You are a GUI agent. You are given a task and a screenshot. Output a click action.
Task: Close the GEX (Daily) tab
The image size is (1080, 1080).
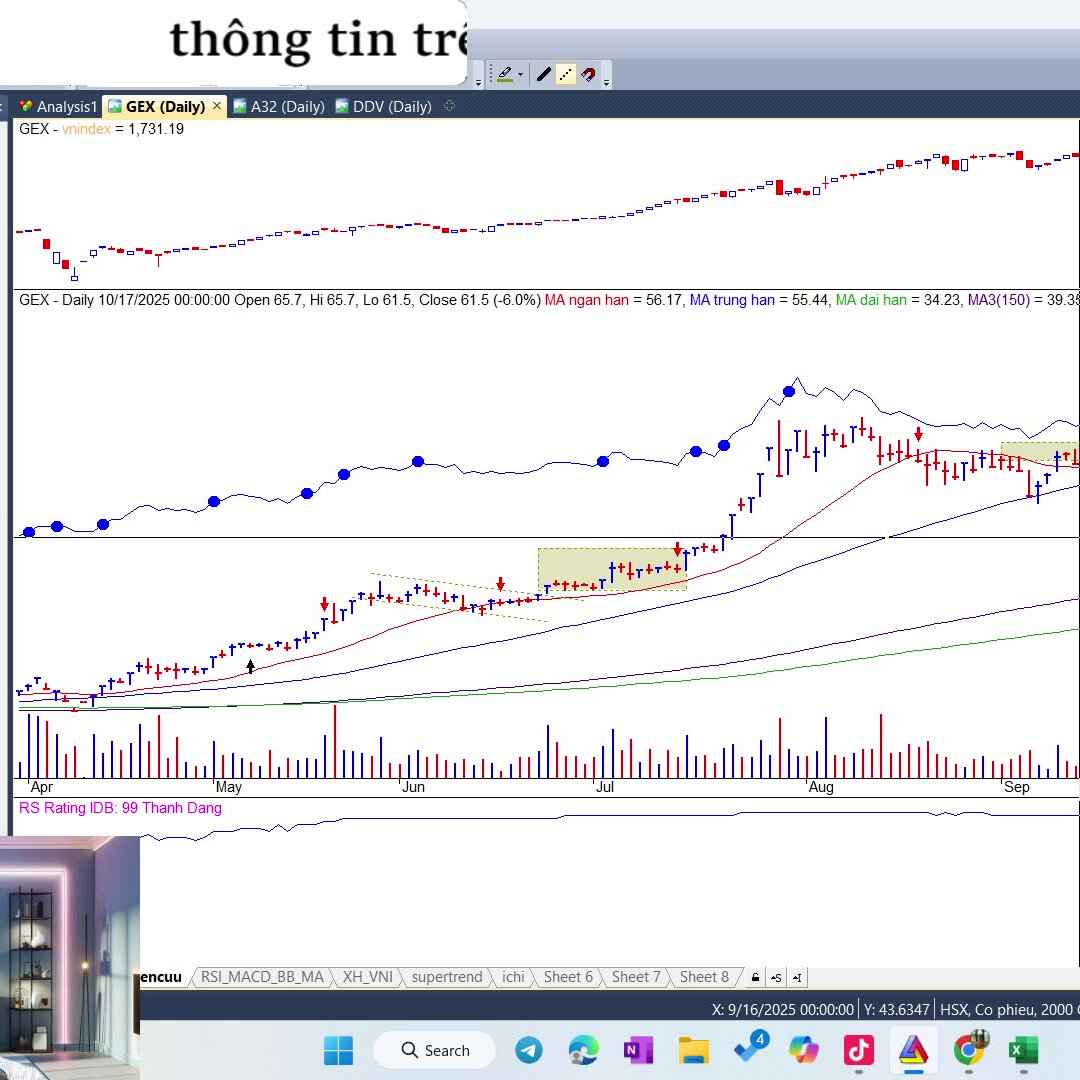coord(217,106)
